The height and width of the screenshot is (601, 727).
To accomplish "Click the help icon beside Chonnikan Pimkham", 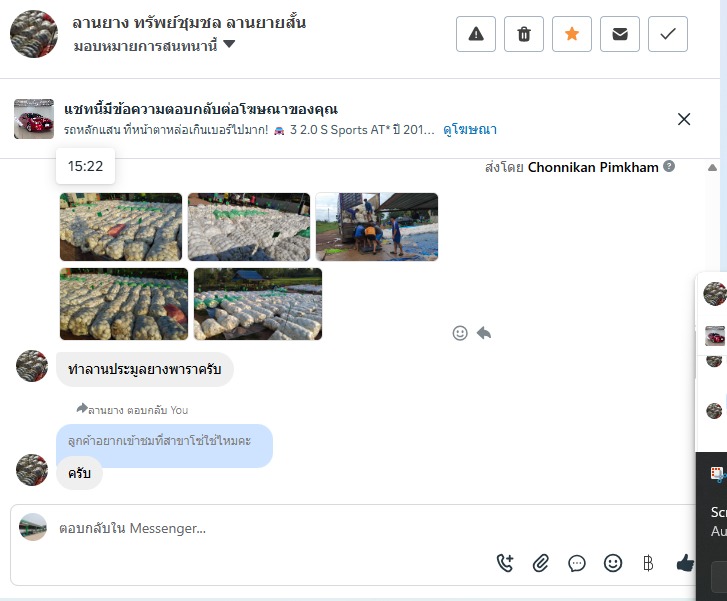I will point(669,166).
